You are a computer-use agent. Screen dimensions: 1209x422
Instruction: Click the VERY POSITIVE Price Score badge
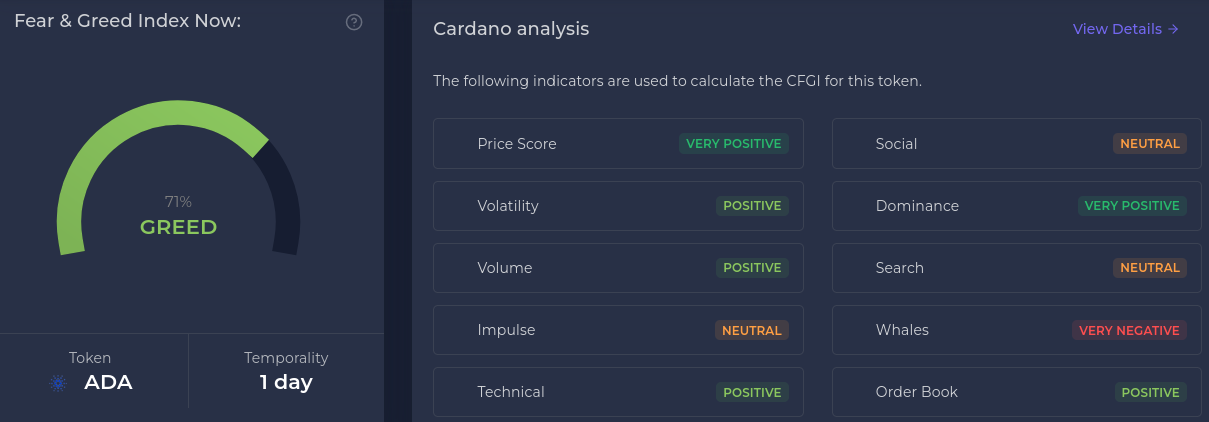click(x=734, y=144)
